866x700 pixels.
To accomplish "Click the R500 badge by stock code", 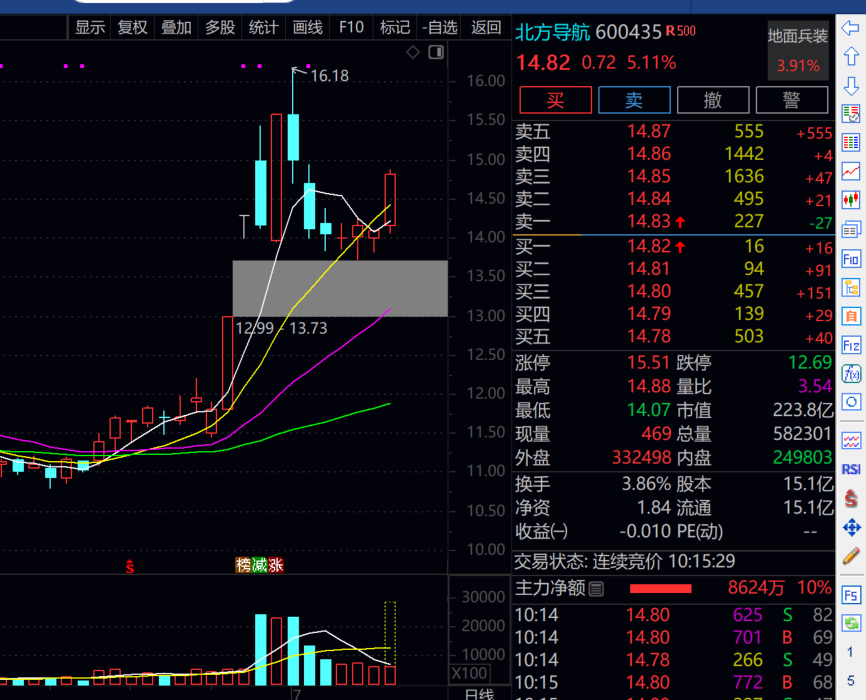I will pyautogui.click(x=680, y=31).
